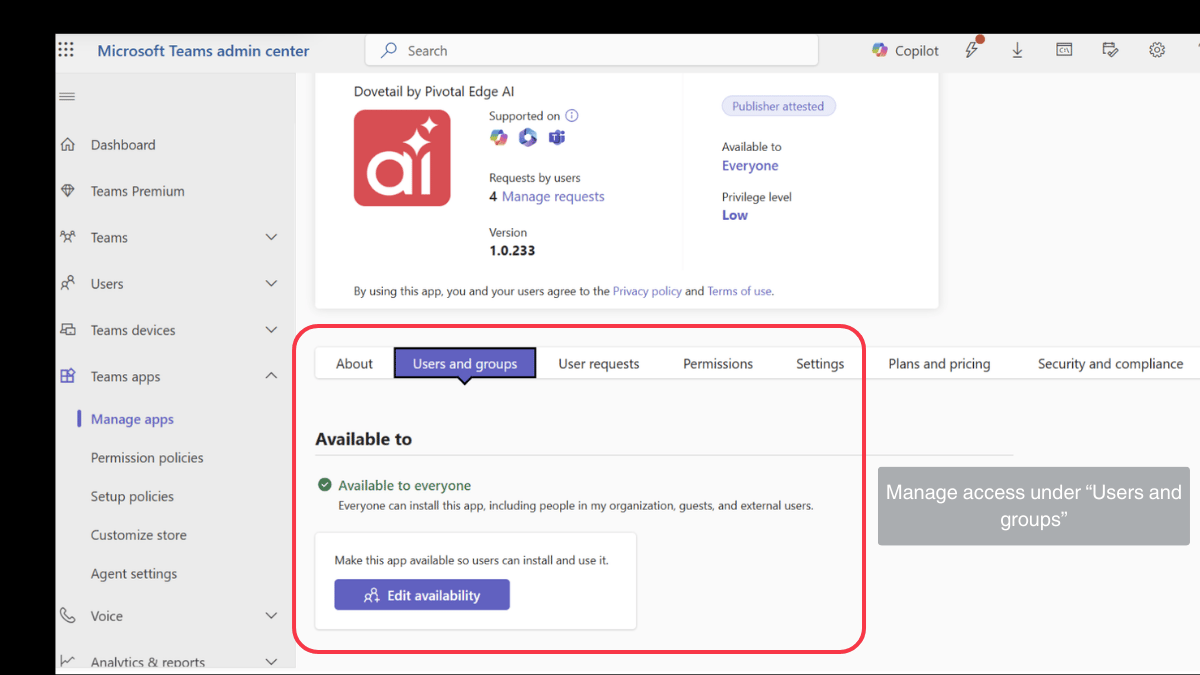Expand the Users navigation section

(271, 284)
